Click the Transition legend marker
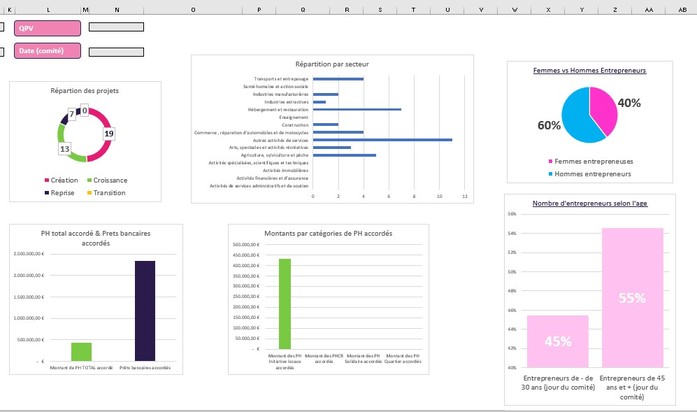This screenshot has width=697, height=412. click(89, 193)
